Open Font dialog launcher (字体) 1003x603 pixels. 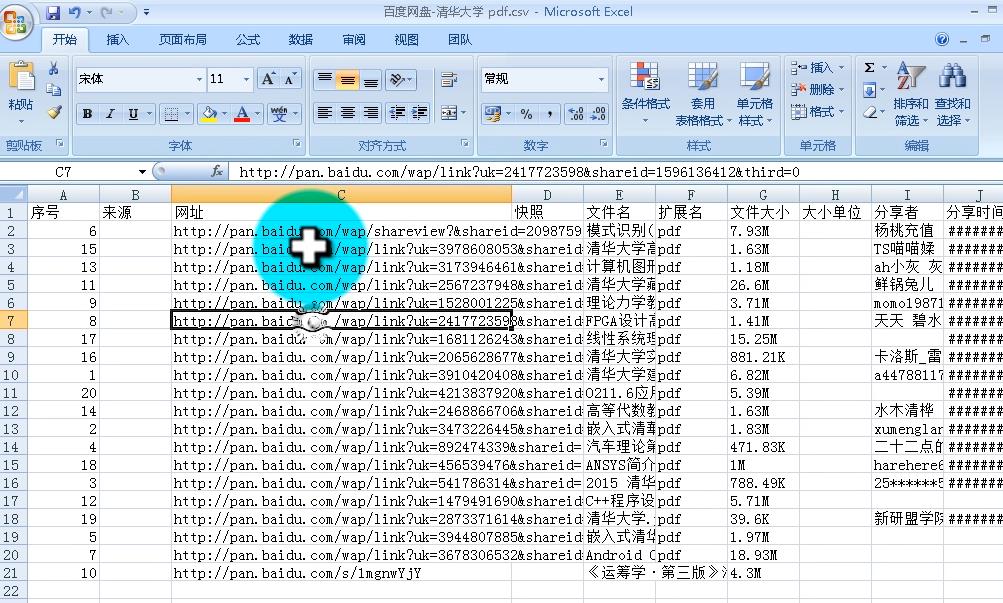(x=297, y=144)
